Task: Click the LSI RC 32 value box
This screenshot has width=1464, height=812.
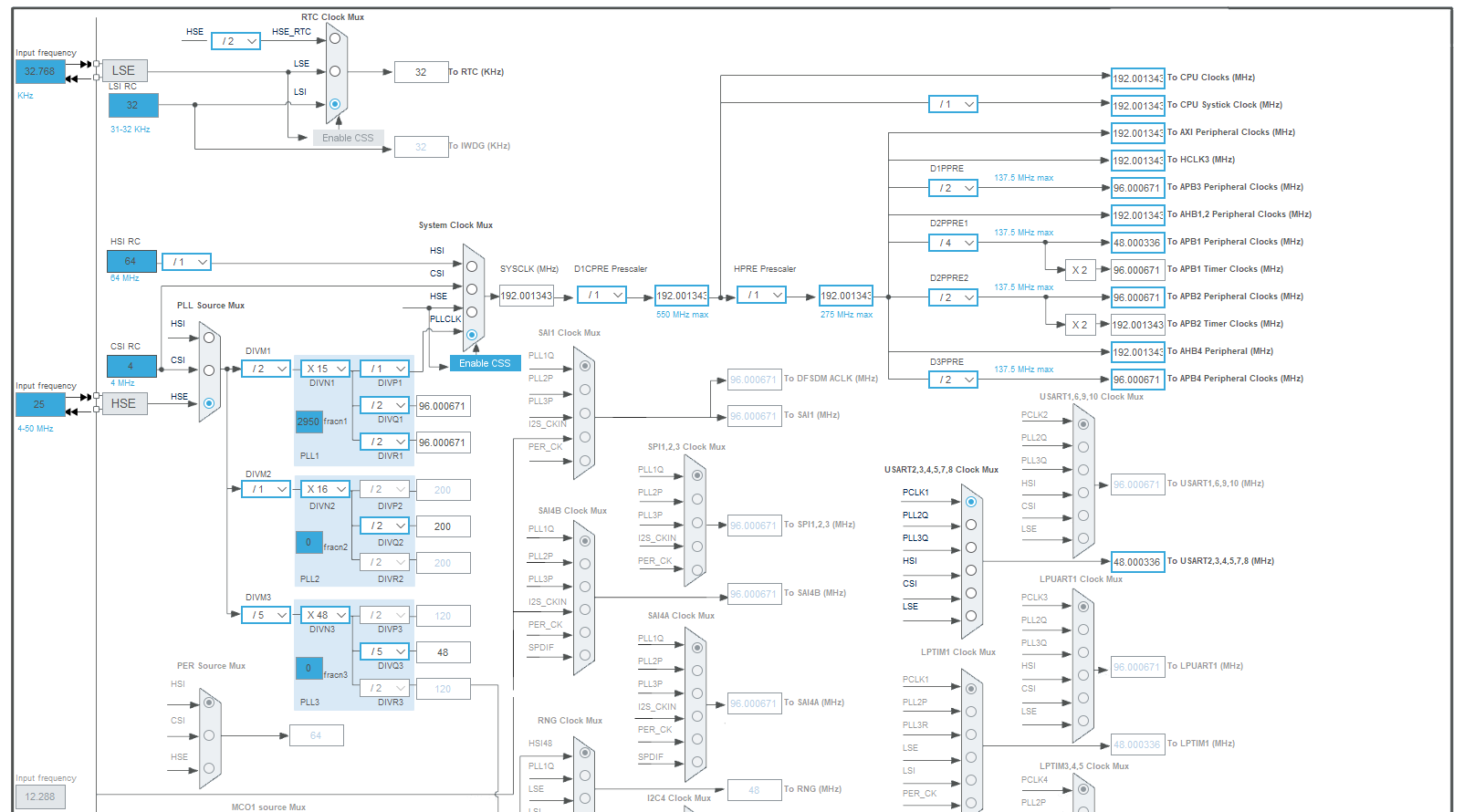Action: (133, 105)
